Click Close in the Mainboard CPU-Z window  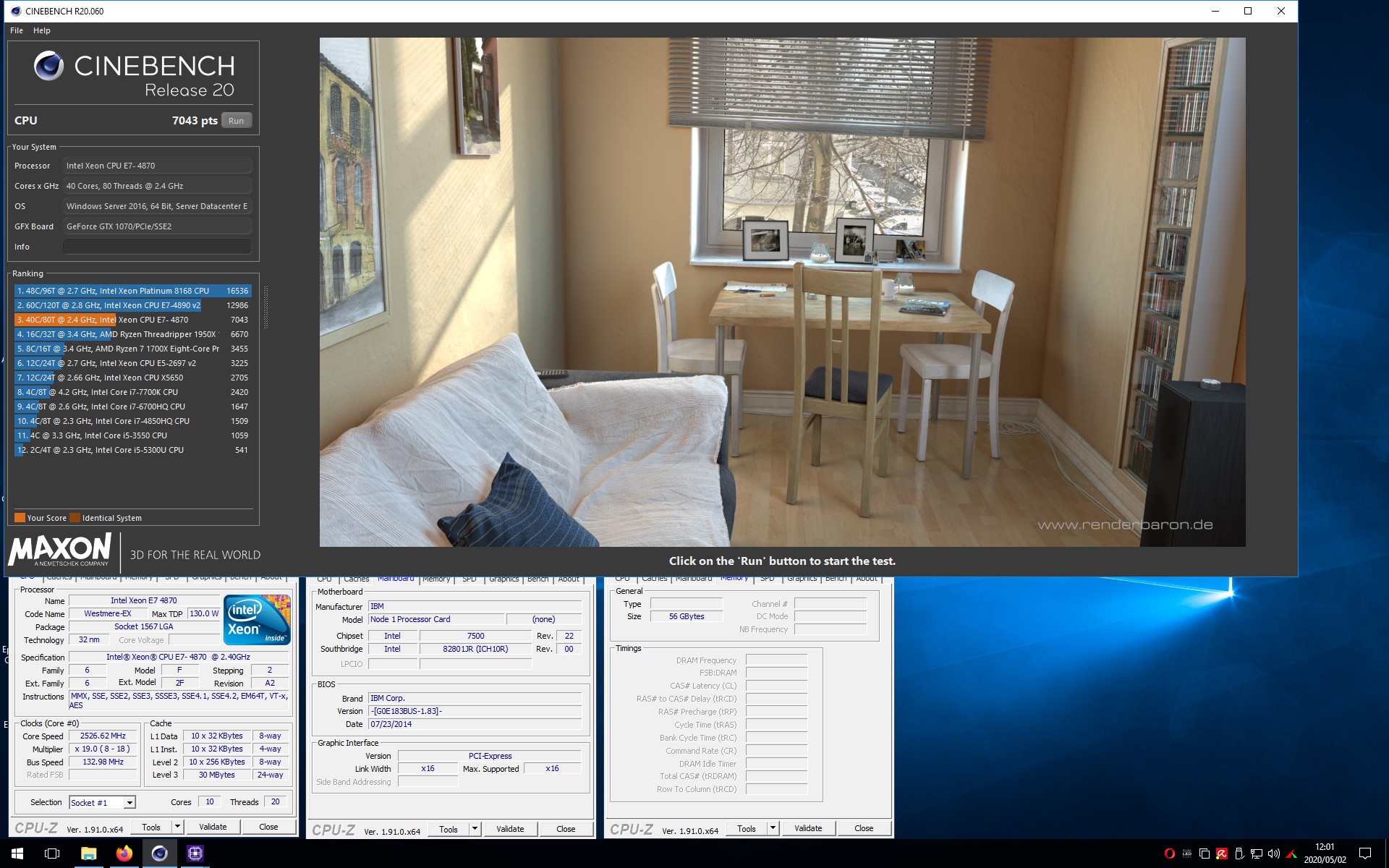[566, 829]
